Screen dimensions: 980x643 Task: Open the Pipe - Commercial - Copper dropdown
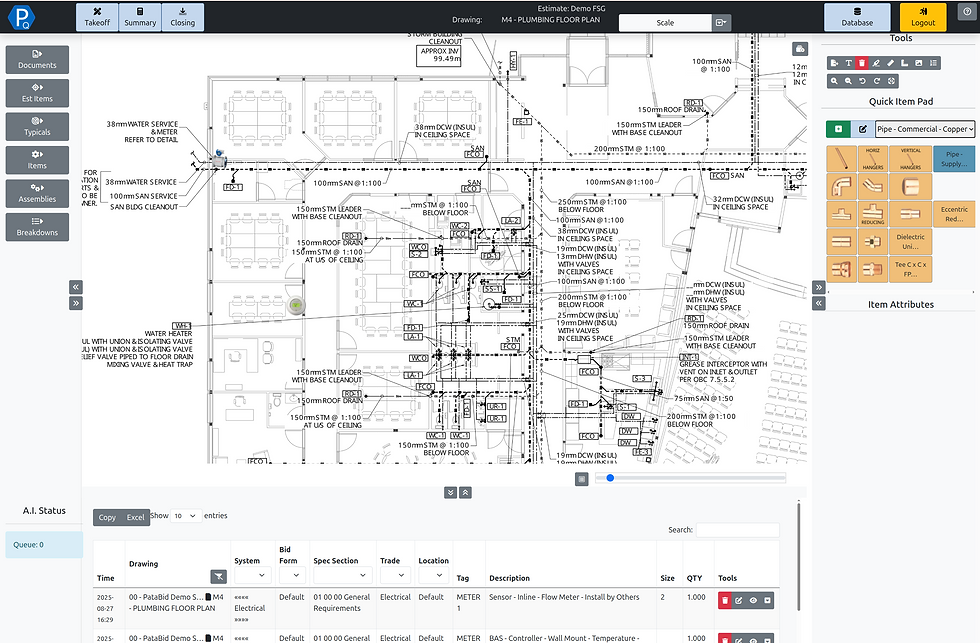coord(925,128)
